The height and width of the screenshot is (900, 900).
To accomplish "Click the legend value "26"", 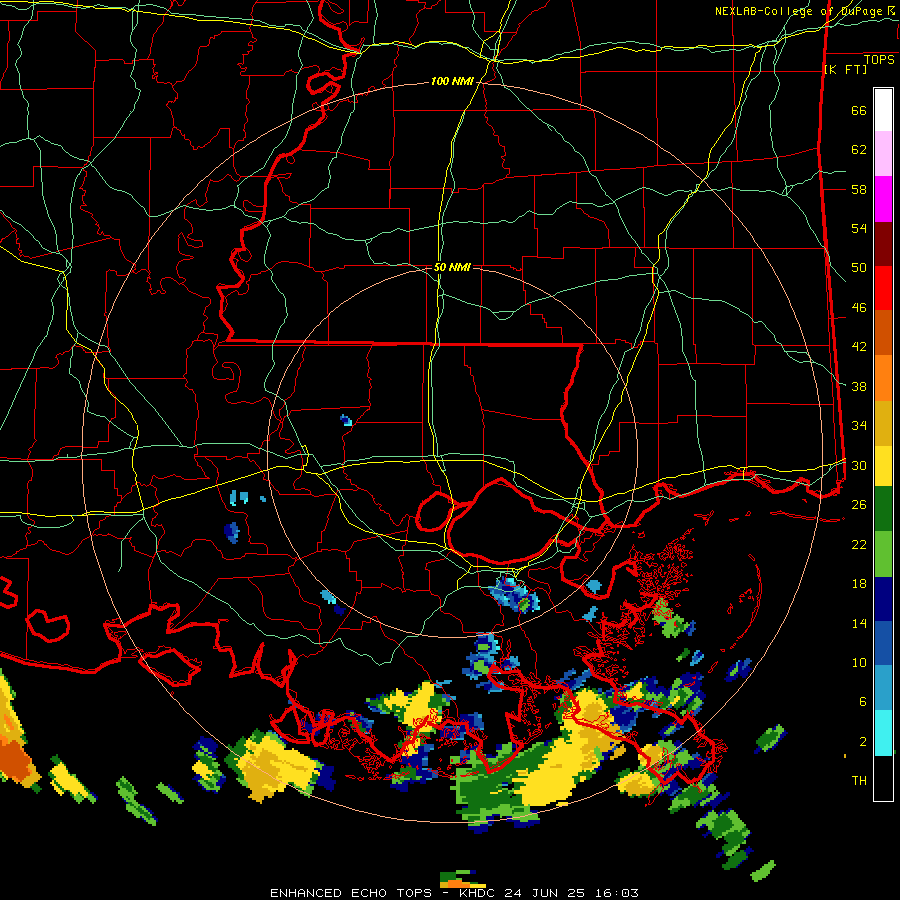I will pyautogui.click(x=859, y=505).
